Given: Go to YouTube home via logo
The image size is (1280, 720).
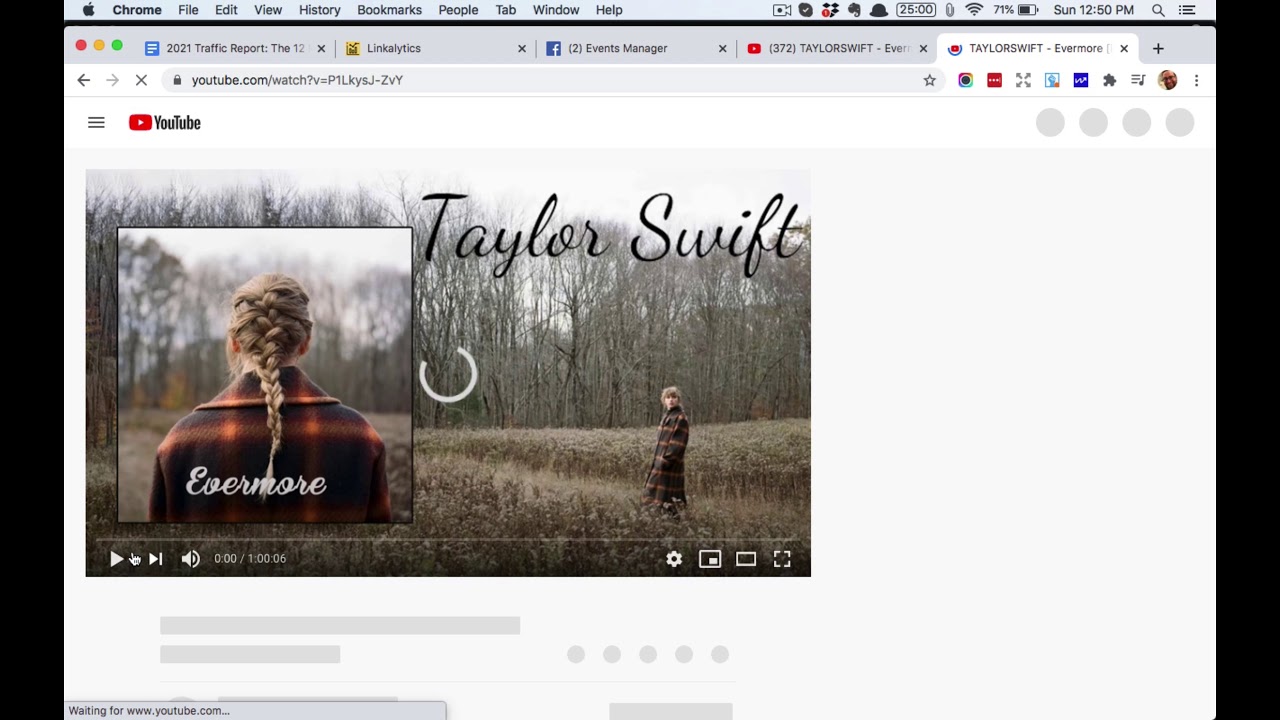Looking at the screenshot, I should click(165, 123).
